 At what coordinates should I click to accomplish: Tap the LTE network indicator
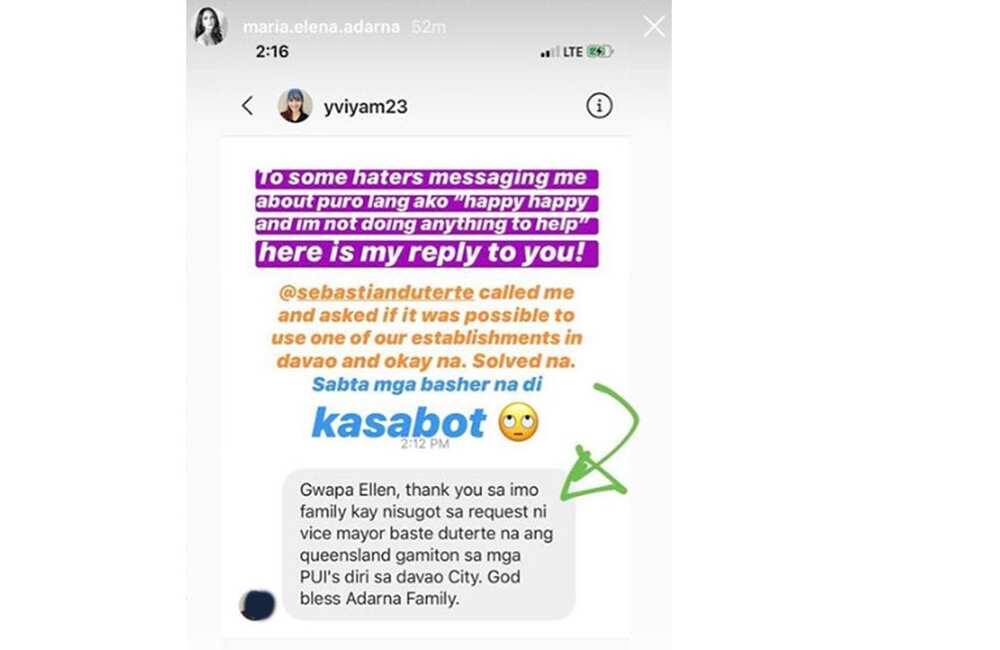[x=573, y=52]
